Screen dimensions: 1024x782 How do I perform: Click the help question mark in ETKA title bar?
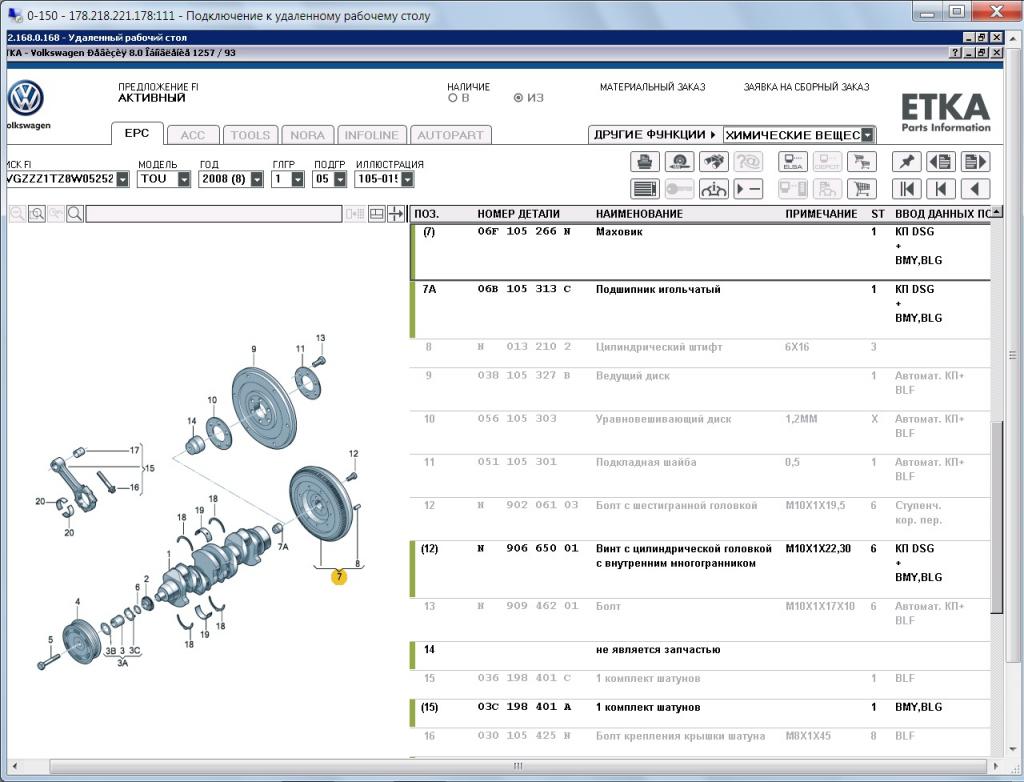click(955, 53)
